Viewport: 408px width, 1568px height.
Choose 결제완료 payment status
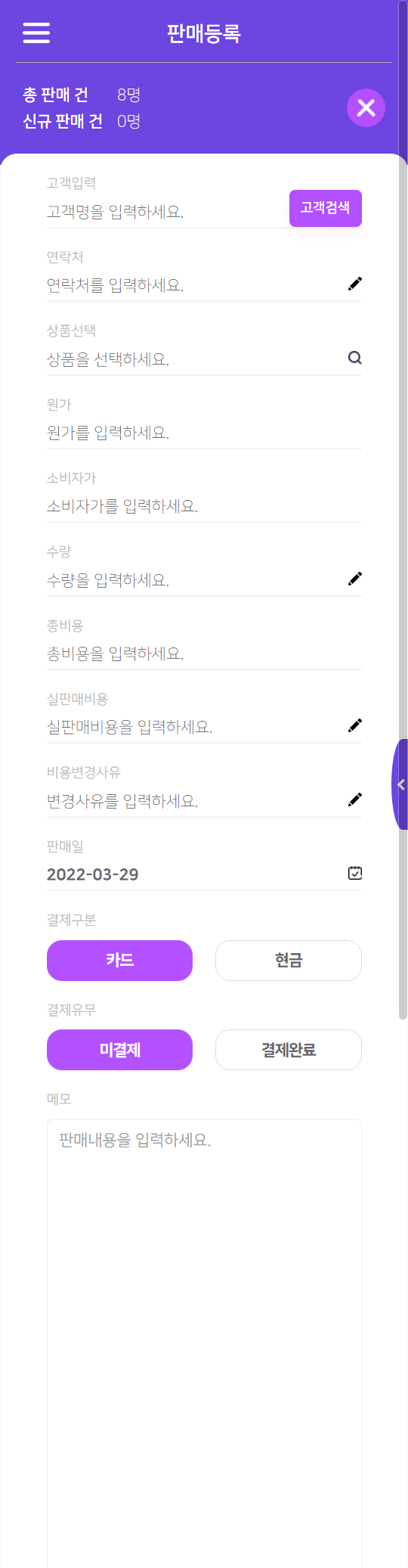[289, 1050]
